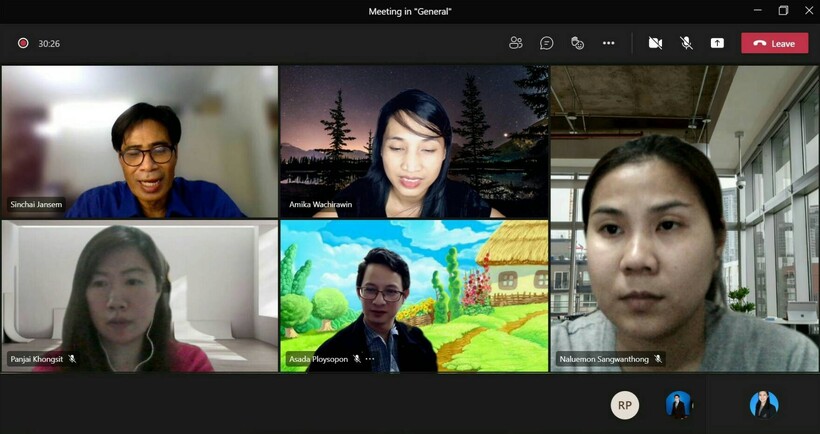Close the meeting window
Screen dimensions: 820x434
tap(808, 10)
